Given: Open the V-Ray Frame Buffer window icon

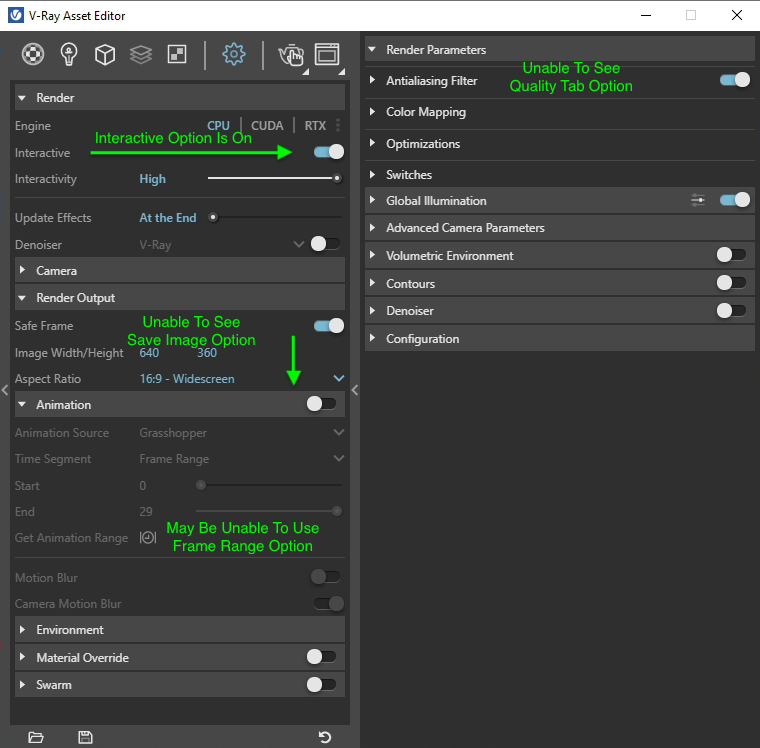Looking at the screenshot, I should pos(327,54).
